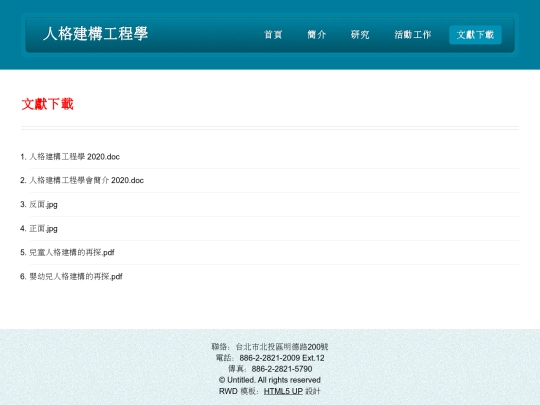Open the 正面.jpg file link
The height and width of the screenshot is (405, 540).
click(x=43, y=228)
